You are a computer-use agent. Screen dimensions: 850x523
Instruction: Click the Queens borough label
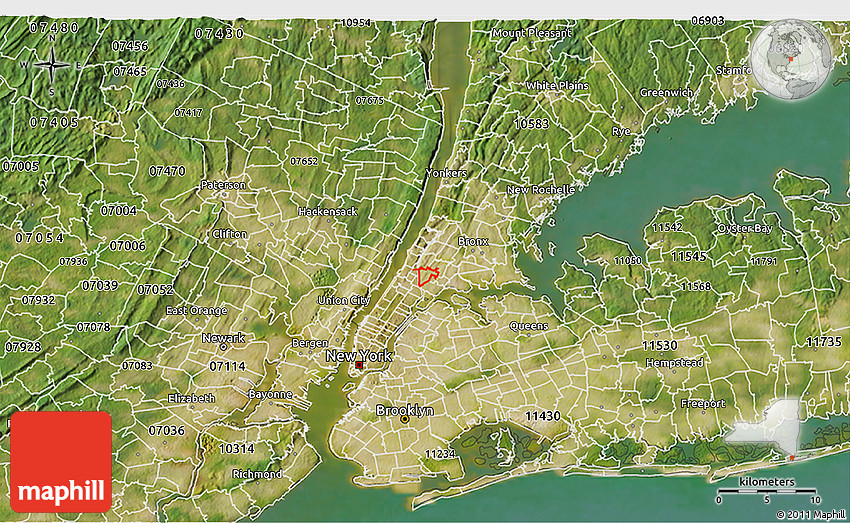tap(528, 326)
